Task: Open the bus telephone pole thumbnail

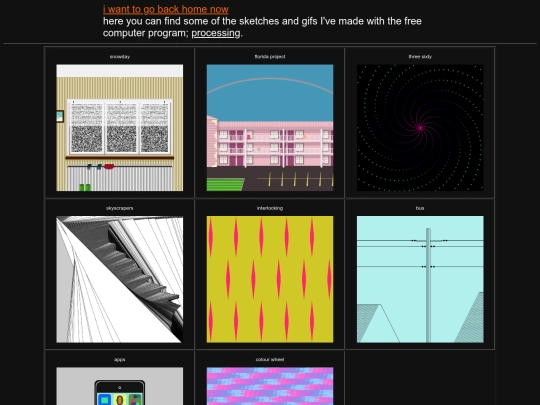Action: [420, 279]
